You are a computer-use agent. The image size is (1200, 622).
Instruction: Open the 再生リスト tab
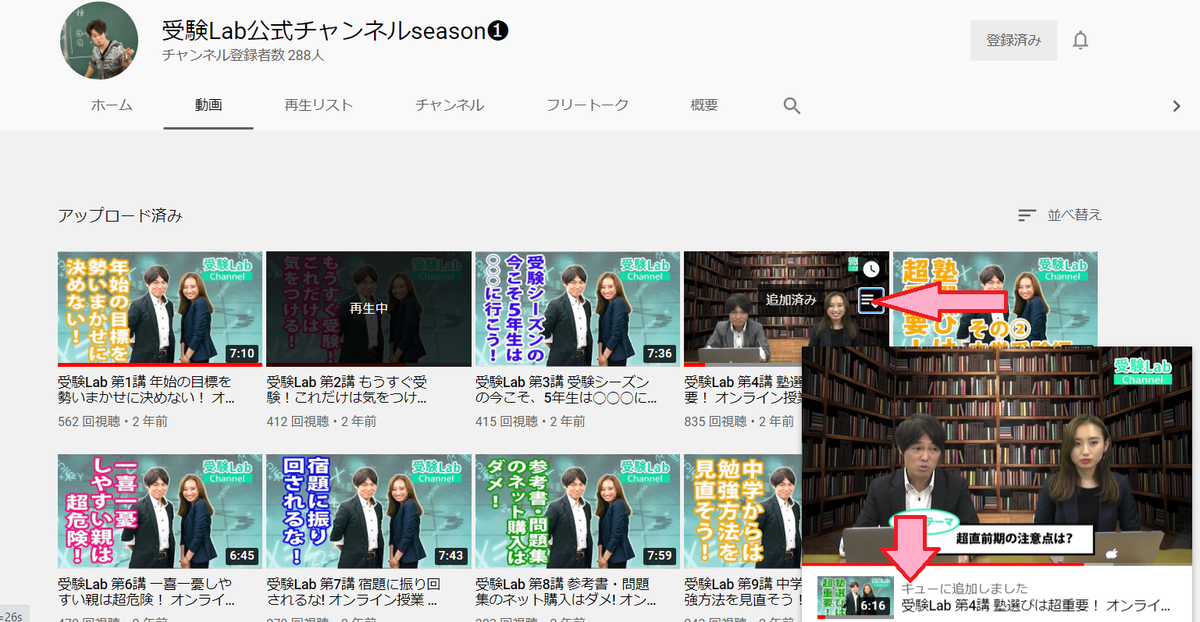click(318, 105)
